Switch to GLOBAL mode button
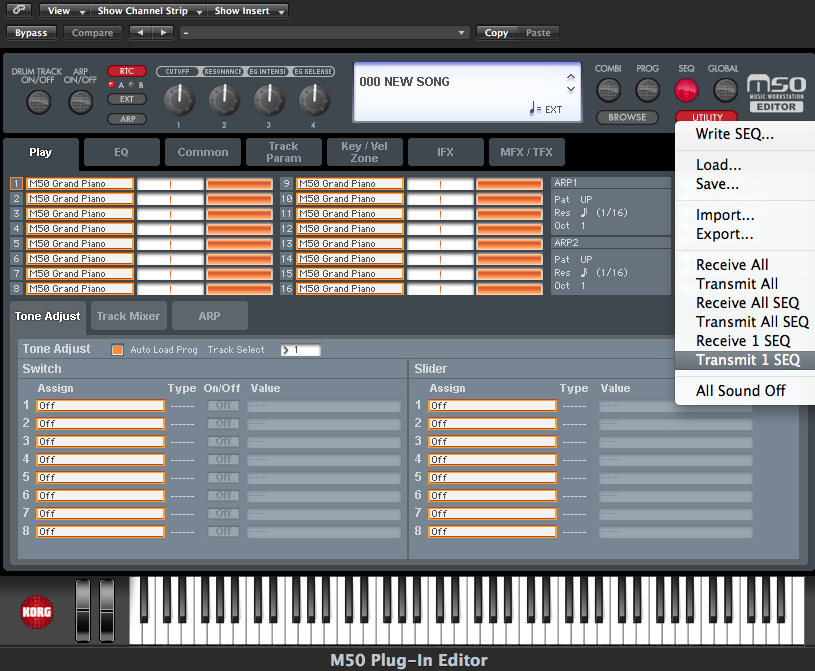 pos(725,90)
